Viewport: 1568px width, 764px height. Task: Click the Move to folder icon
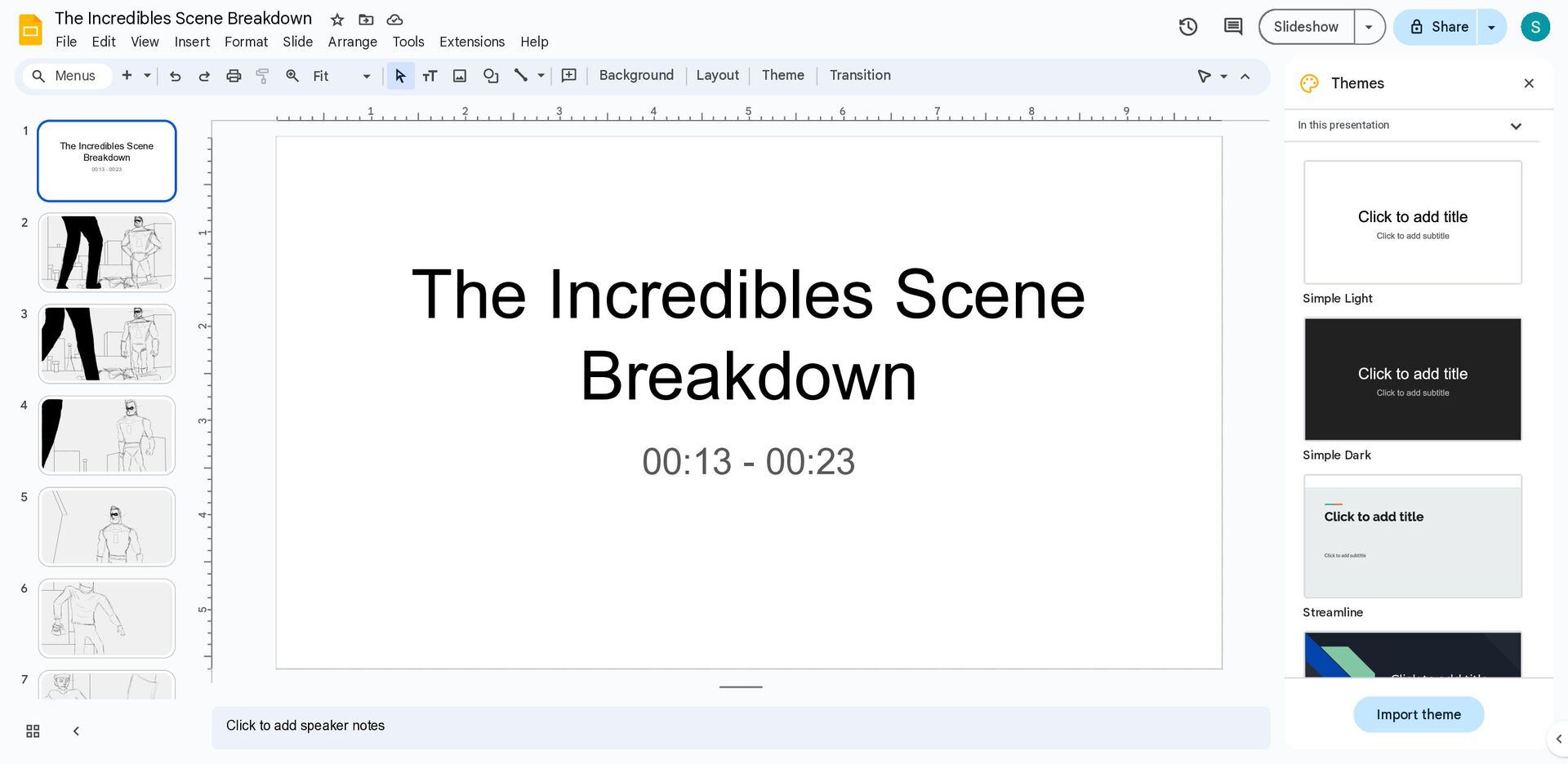(x=366, y=20)
